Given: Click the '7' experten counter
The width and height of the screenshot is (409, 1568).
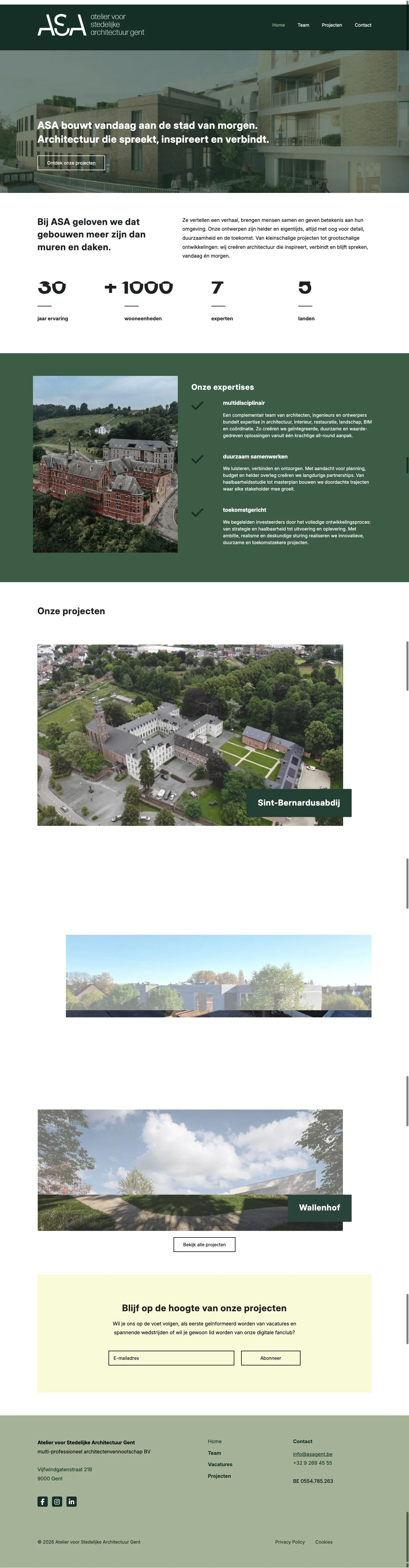Looking at the screenshot, I should click(218, 287).
